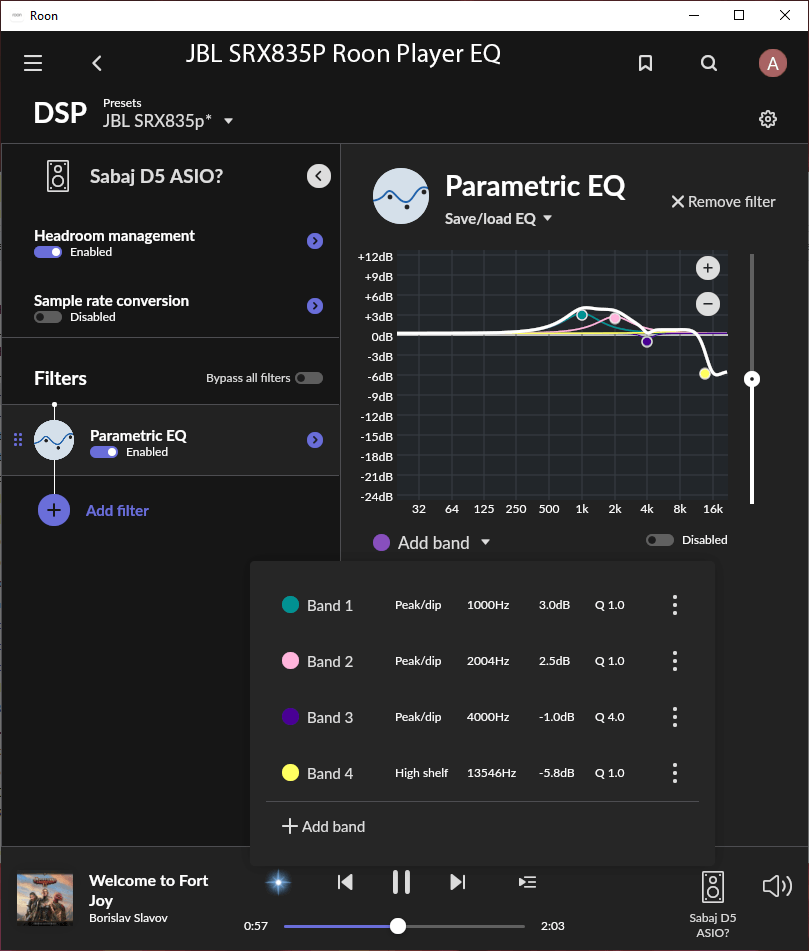Click the EQ gain vertical slider handle
The width and height of the screenshot is (809, 951).
752,379
